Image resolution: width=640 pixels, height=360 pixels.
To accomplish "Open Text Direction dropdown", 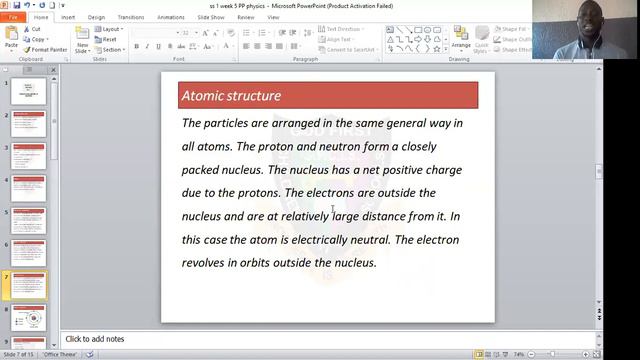I will click(341, 29).
